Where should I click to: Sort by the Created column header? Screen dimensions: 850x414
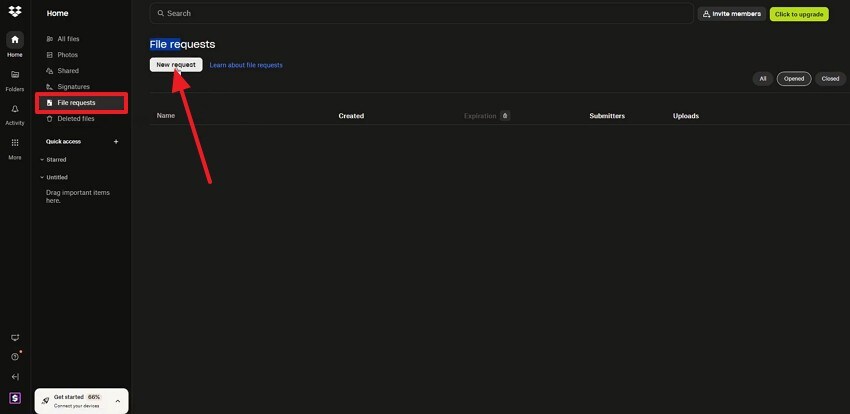351,116
